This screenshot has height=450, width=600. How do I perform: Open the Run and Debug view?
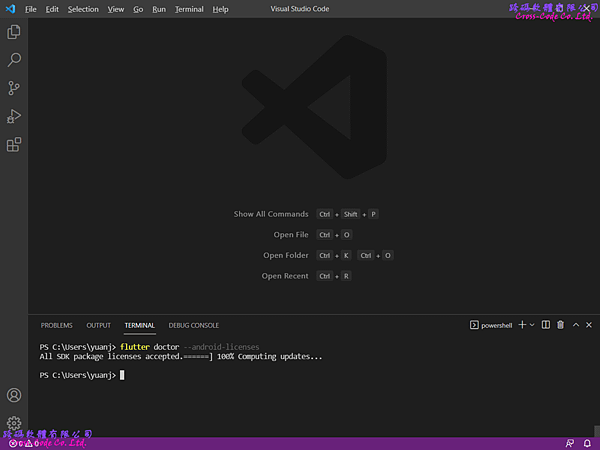point(14,116)
